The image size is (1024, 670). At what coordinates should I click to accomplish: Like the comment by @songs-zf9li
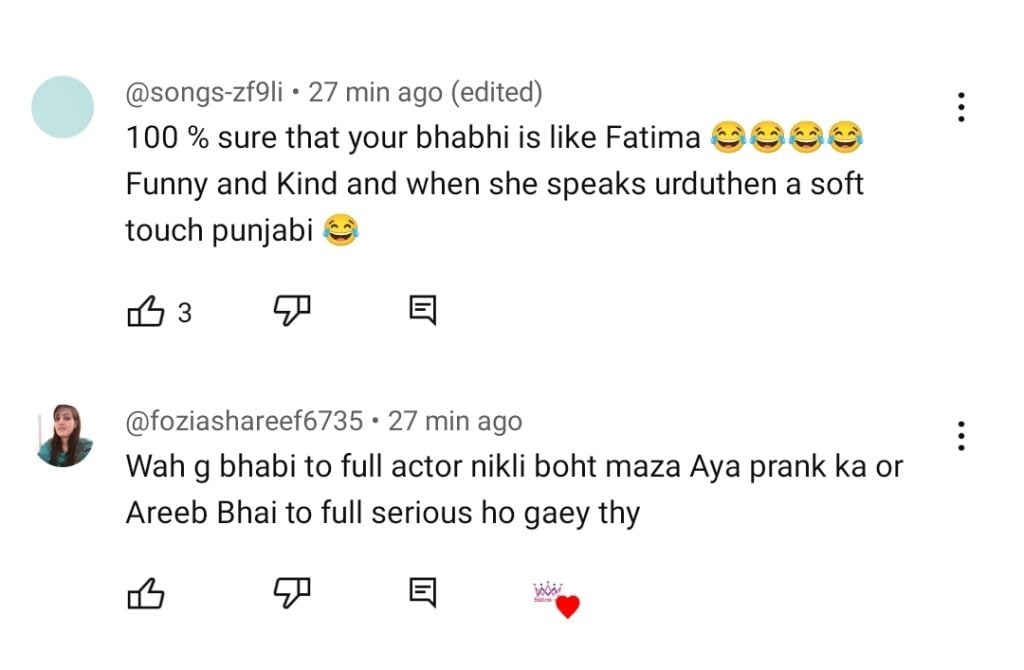click(x=145, y=312)
